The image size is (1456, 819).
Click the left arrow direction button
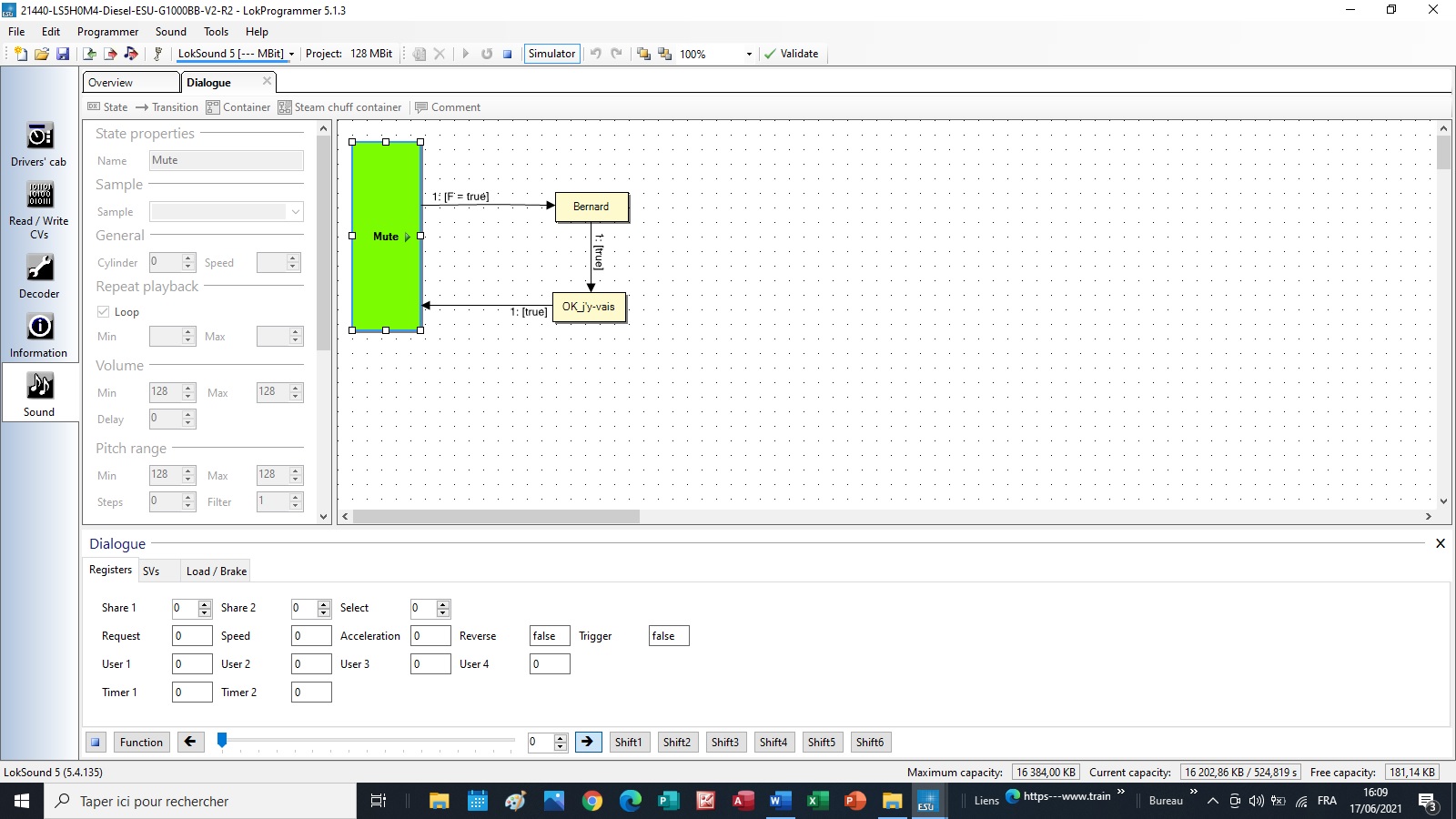(x=190, y=742)
